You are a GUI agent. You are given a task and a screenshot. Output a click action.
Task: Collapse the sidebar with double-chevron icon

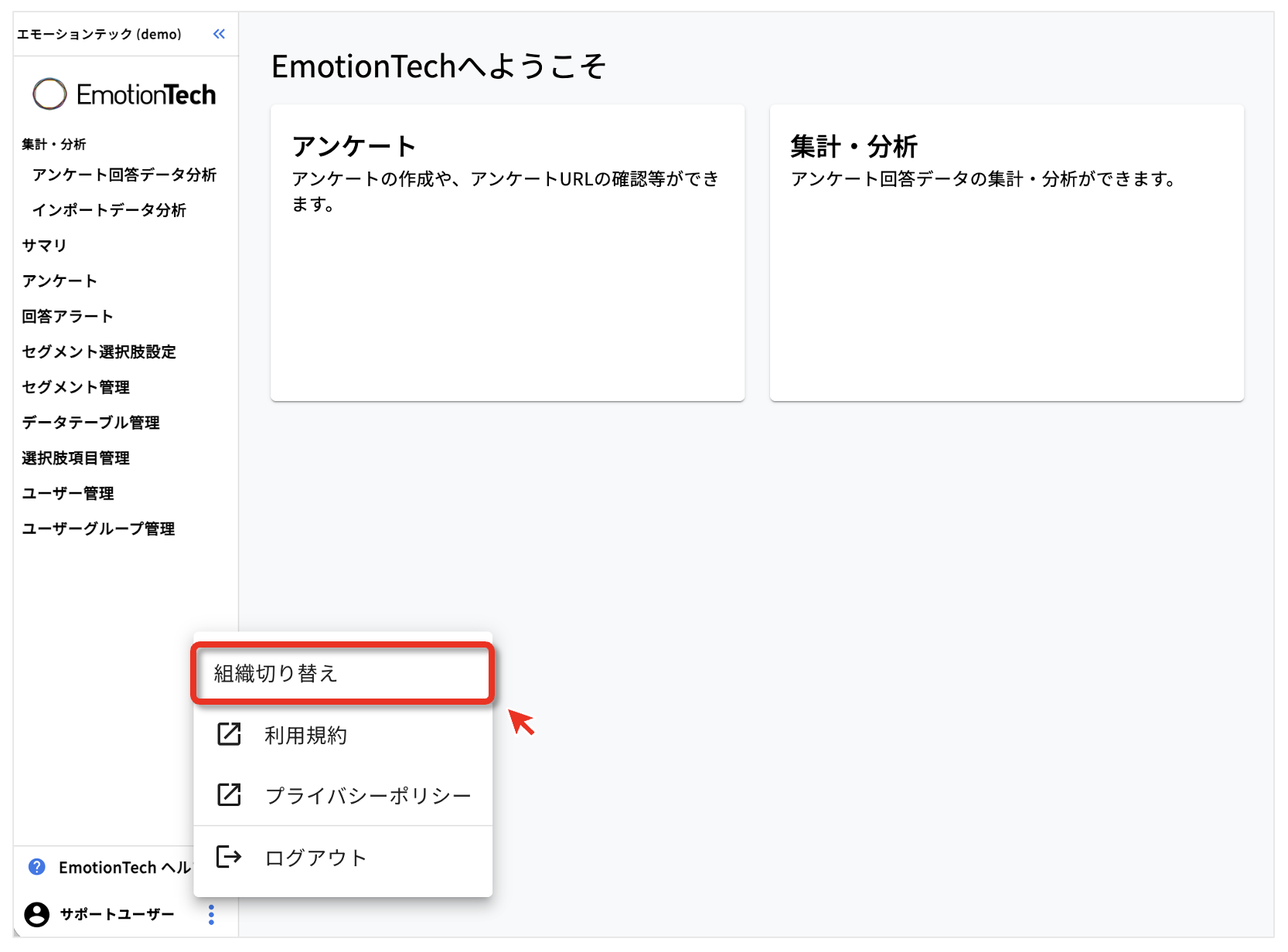219,34
